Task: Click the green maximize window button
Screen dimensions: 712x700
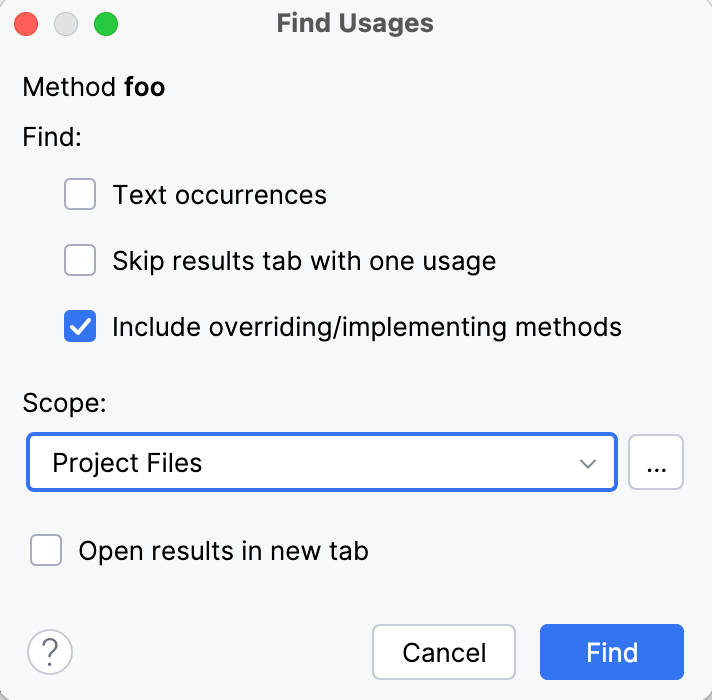Action: tap(105, 24)
